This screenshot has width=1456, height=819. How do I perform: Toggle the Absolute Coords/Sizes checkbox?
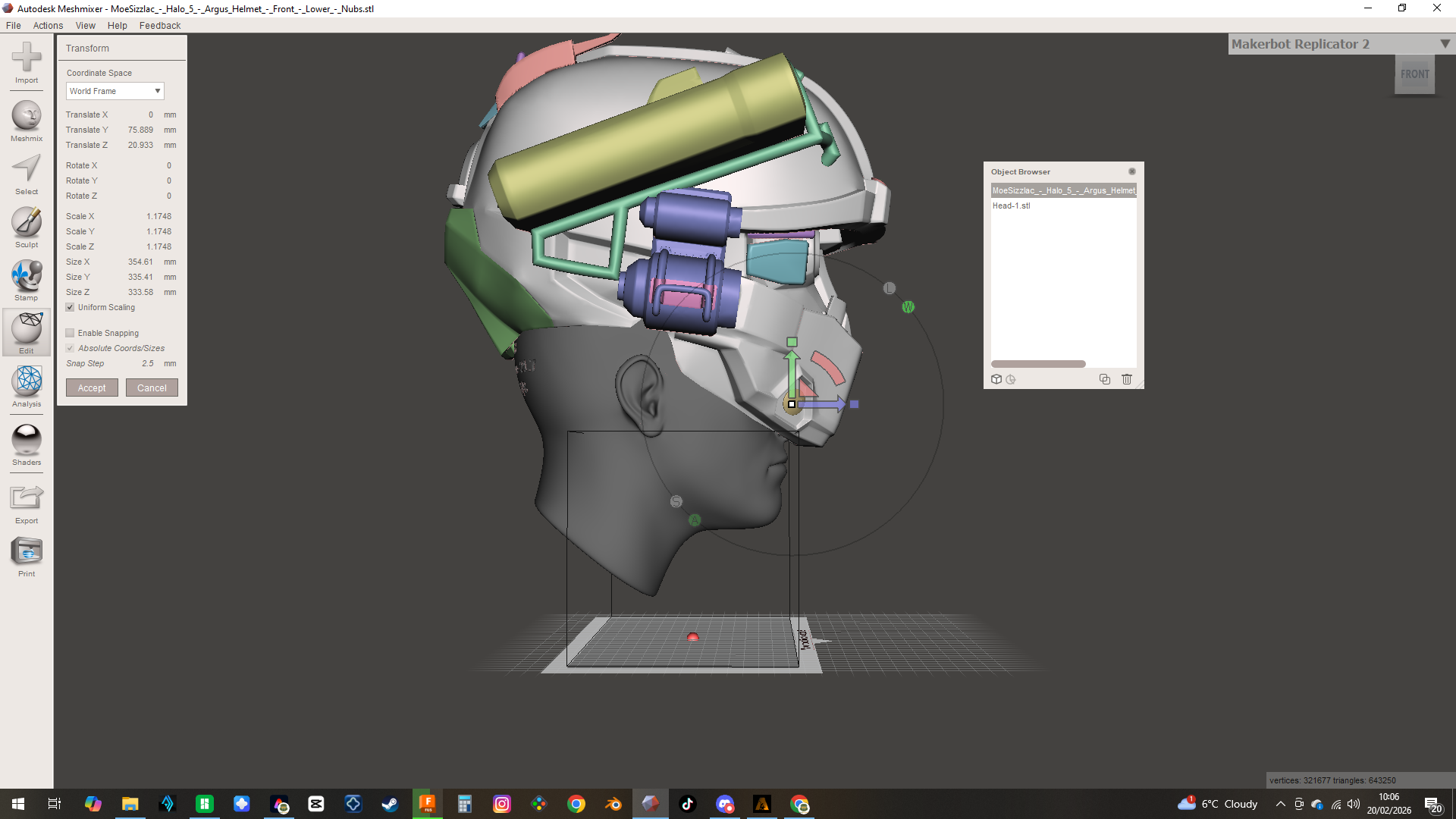tap(70, 348)
